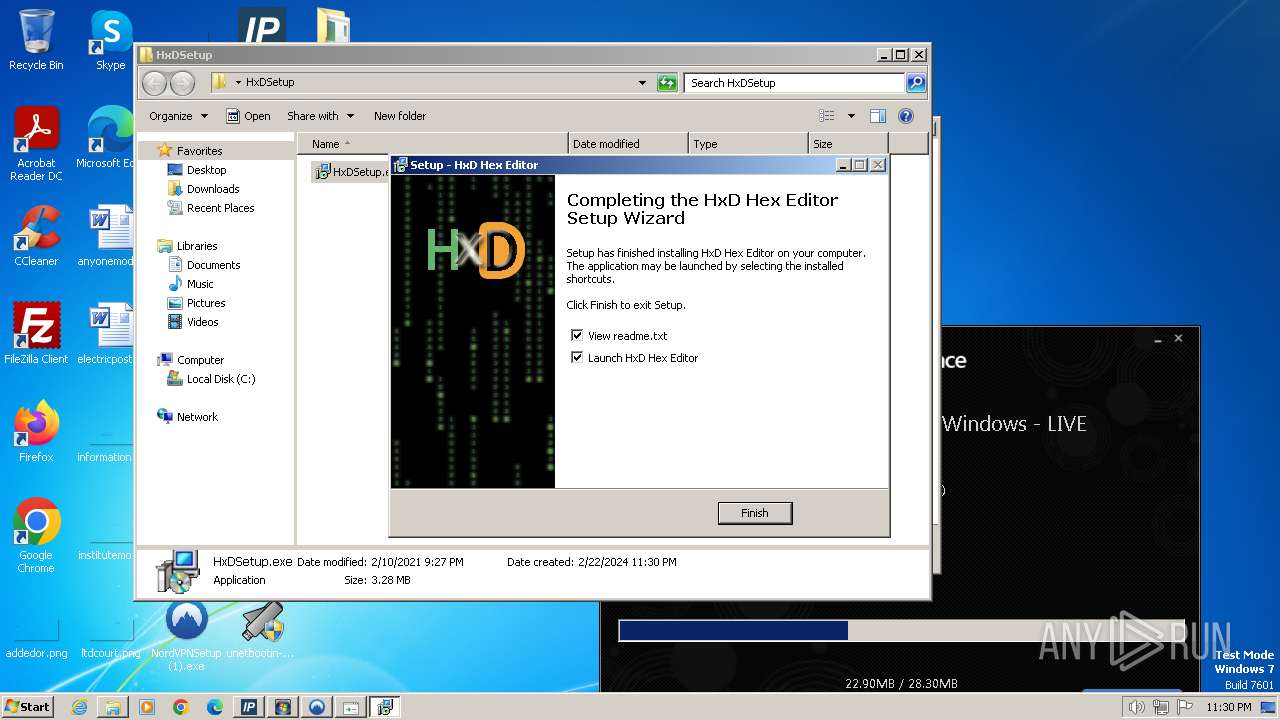Open addedor.png desktop file
1280x720 pixels.
pyautogui.click(x=36, y=640)
